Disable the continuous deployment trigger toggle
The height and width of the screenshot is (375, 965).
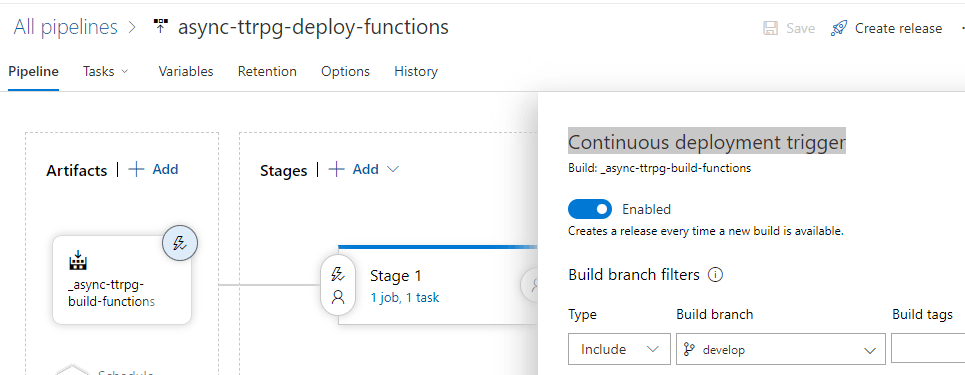click(x=590, y=209)
